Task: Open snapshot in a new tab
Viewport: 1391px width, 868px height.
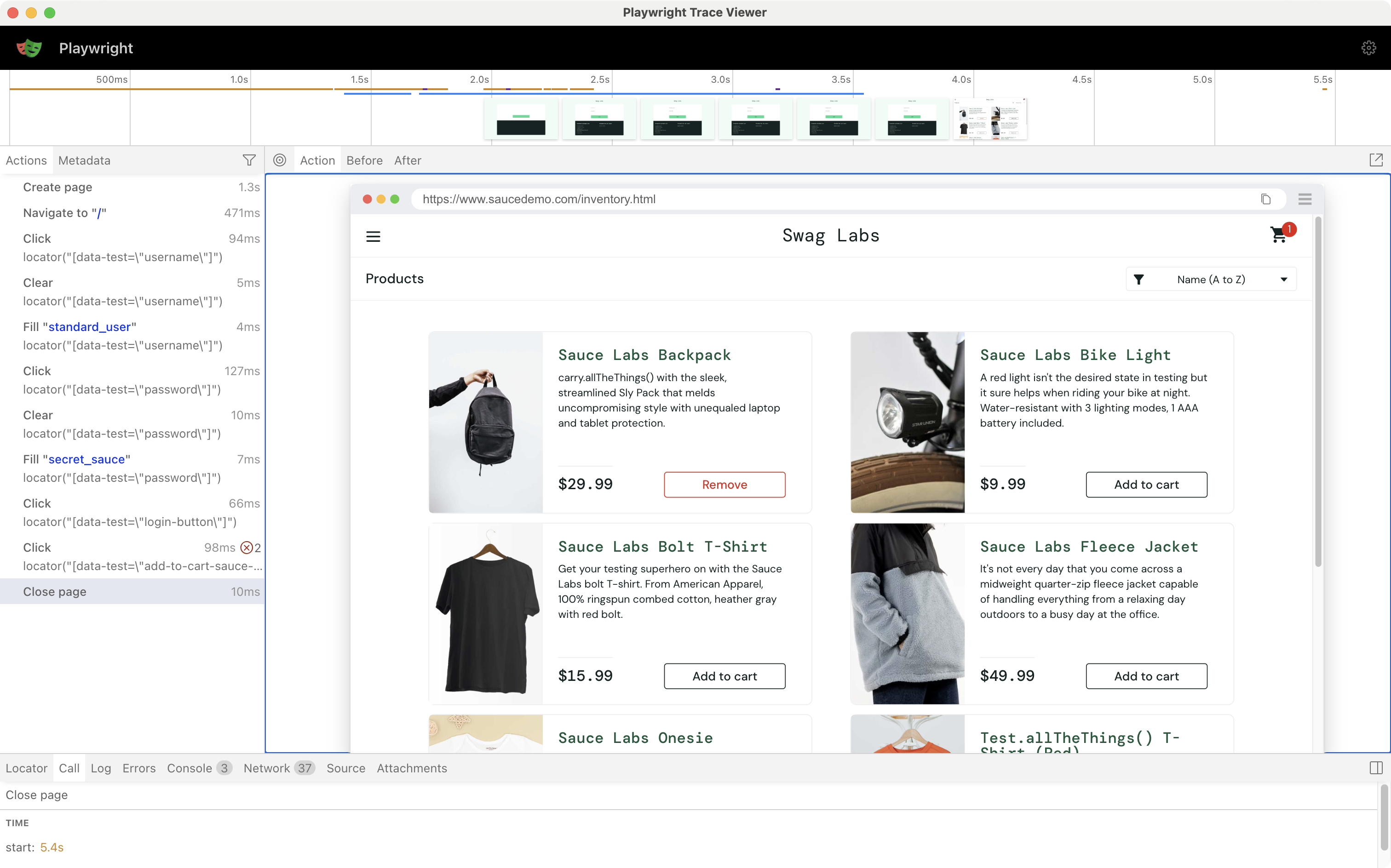Action: [1376, 160]
